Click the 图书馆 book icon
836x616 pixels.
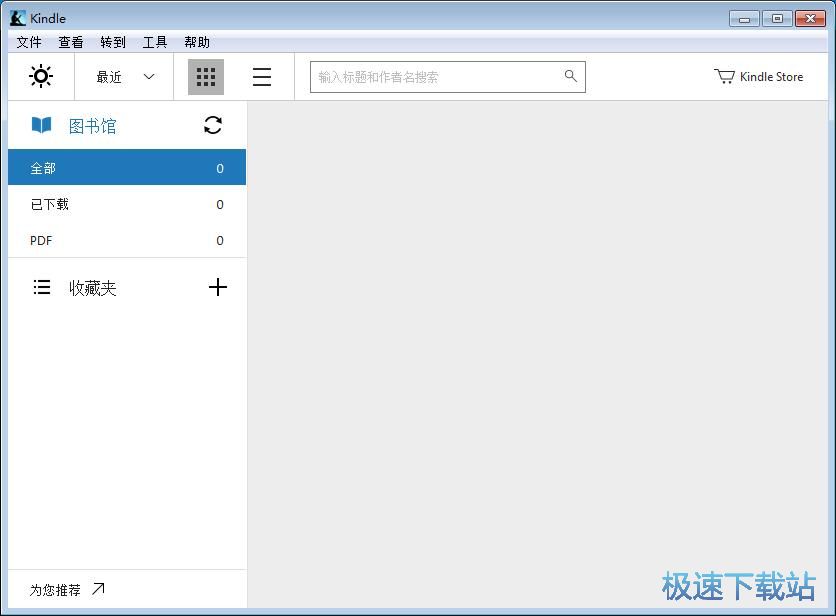pyautogui.click(x=42, y=125)
